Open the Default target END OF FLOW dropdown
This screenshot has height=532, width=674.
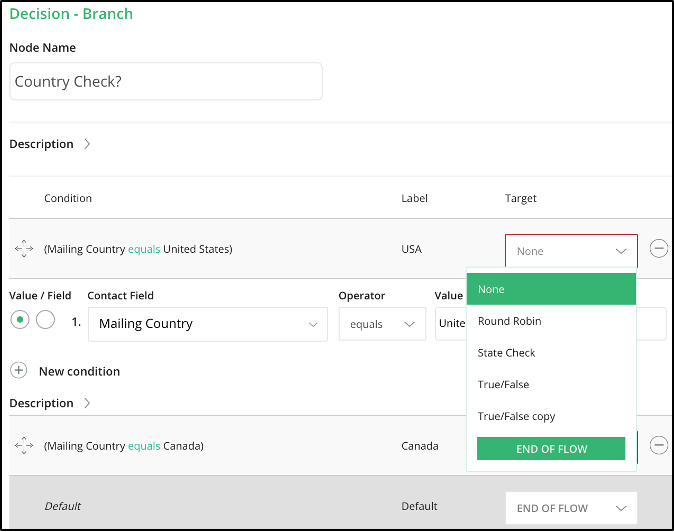[571, 508]
